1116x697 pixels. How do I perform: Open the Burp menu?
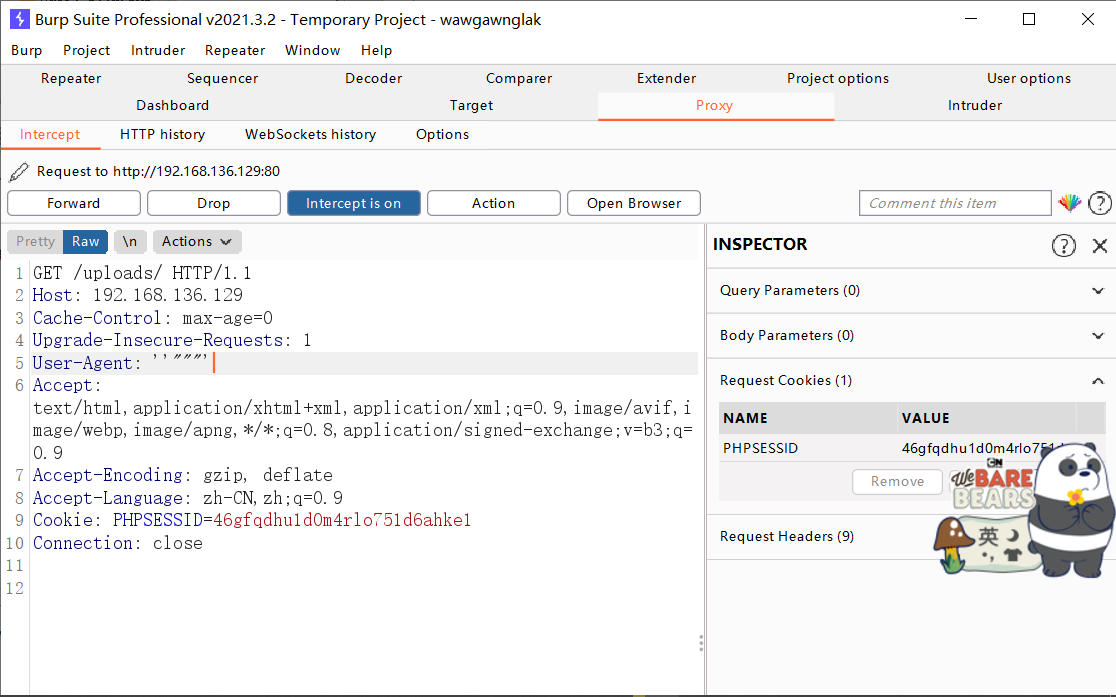tap(26, 51)
